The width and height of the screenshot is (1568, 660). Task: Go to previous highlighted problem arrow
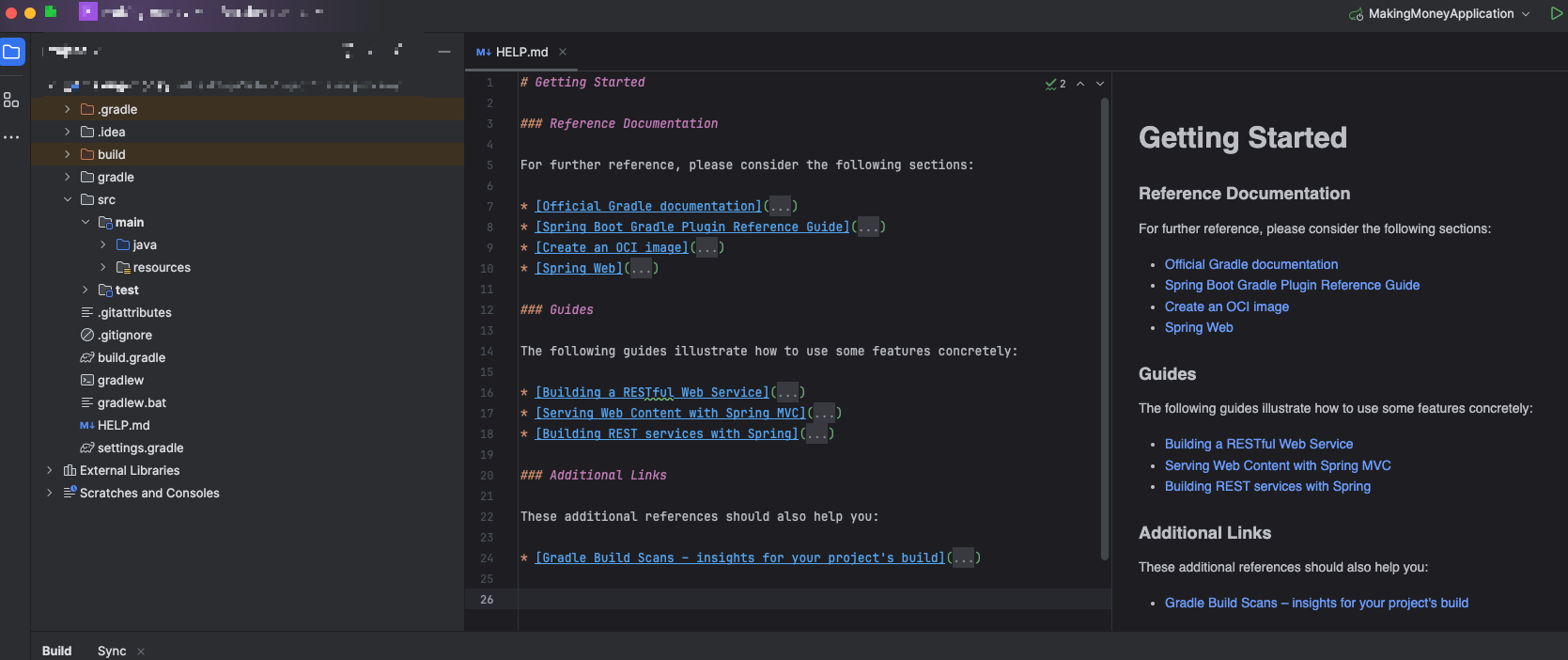(1080, 84)
